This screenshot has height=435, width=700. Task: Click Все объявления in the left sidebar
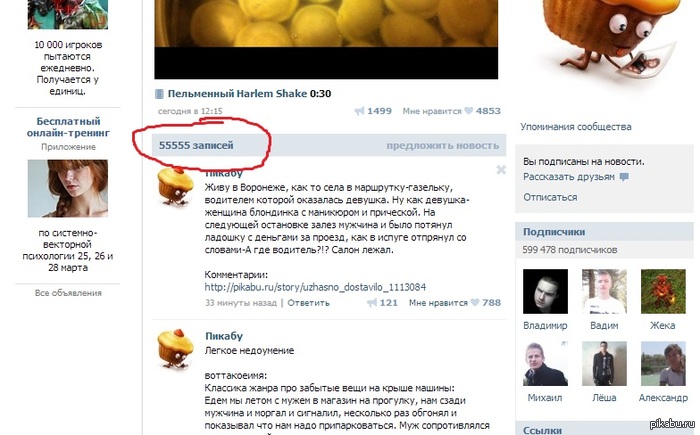[x=68, y=293]
